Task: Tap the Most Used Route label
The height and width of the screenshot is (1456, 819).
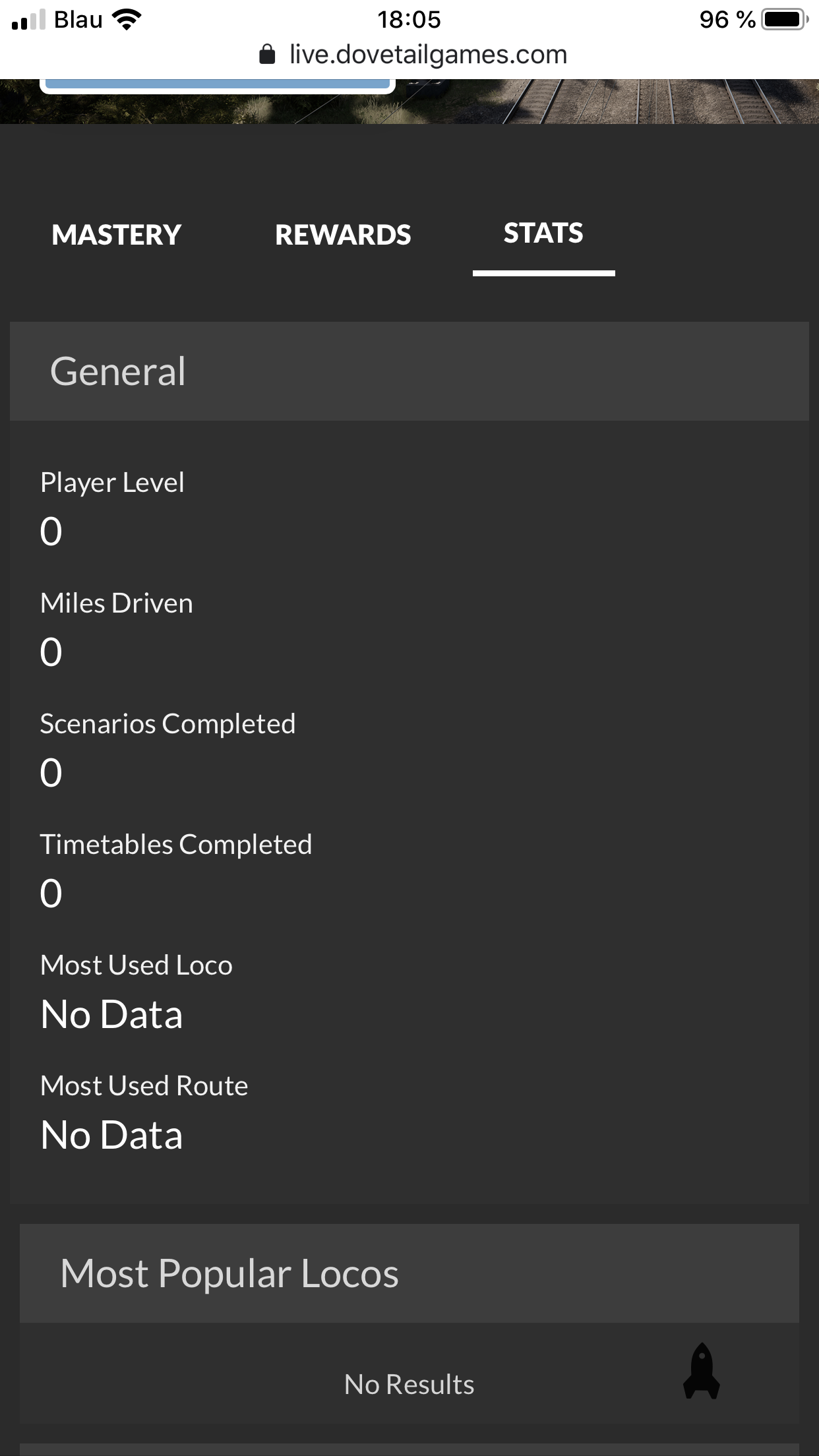Action: click(144, 1086)
